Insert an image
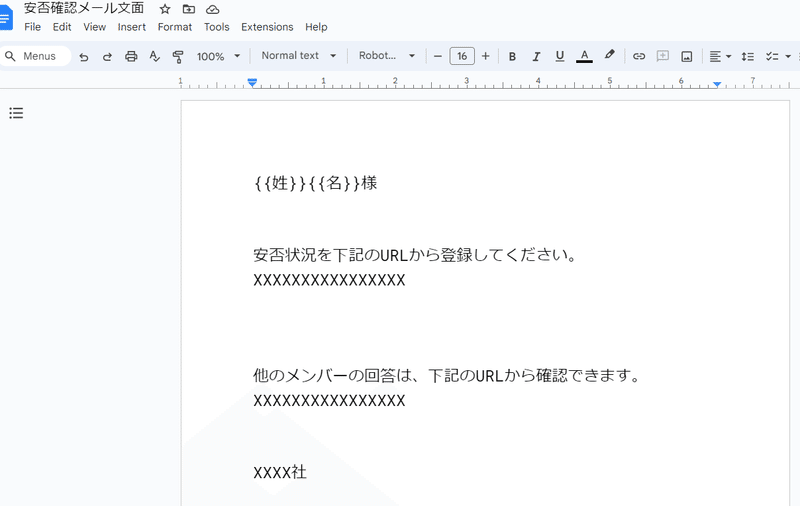 687,56
